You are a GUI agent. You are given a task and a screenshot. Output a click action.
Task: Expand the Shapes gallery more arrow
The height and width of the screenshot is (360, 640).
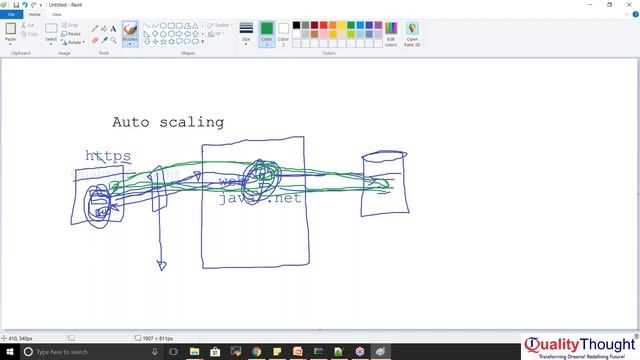tap(202, 42)
